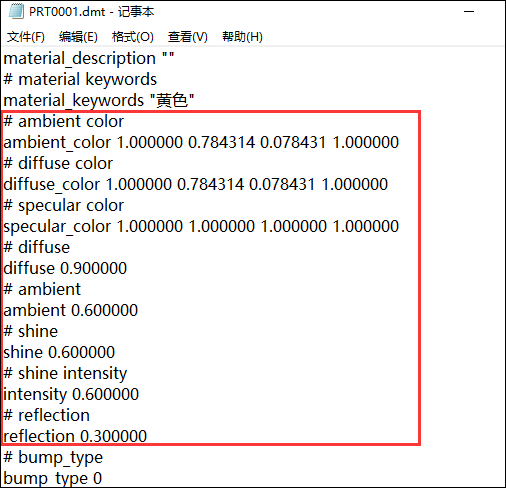Place cursor in ambient_color value line
506x488 pixels.
[201, 142]
